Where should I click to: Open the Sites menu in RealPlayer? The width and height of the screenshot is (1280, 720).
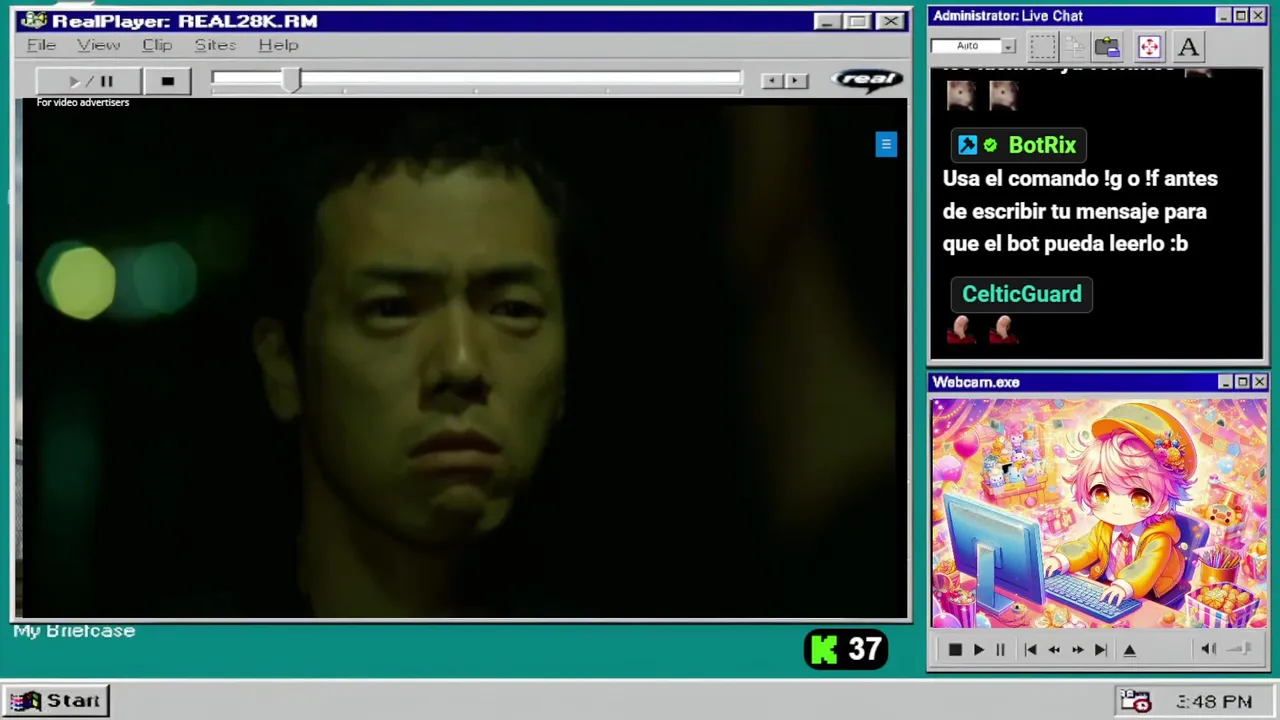pos(215,45)
